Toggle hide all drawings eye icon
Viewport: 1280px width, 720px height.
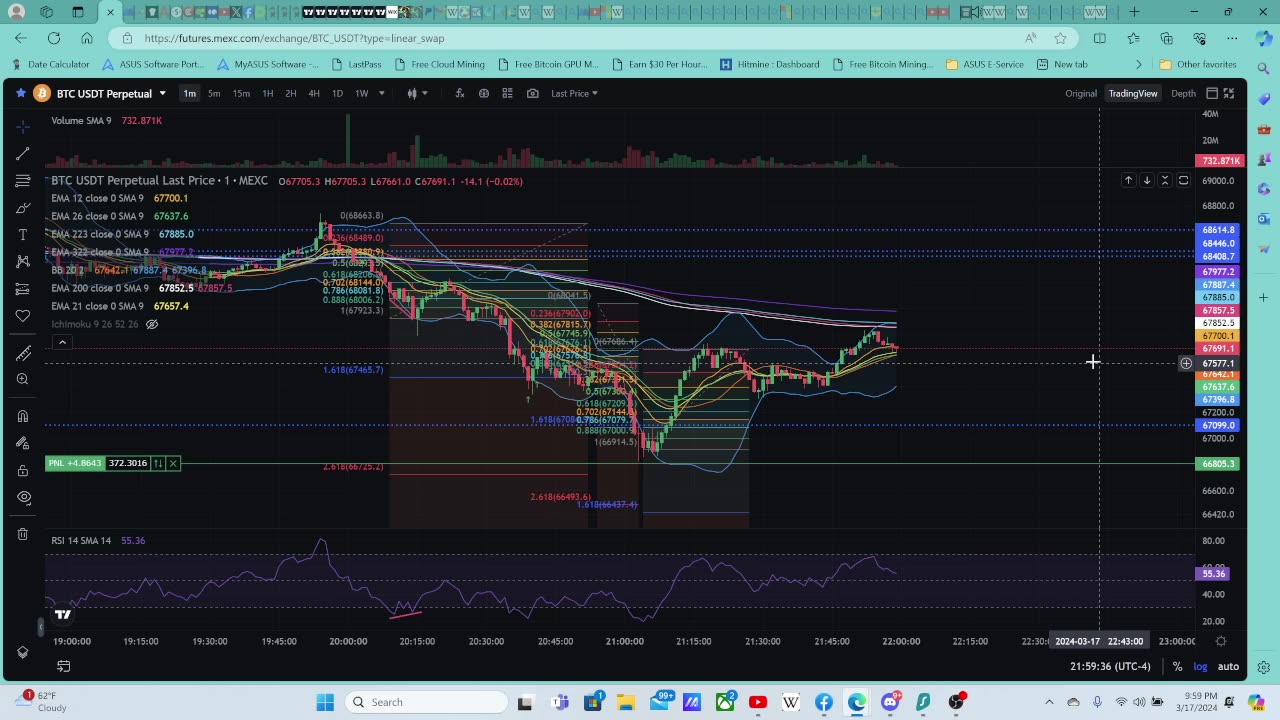(x=23, y=497)
